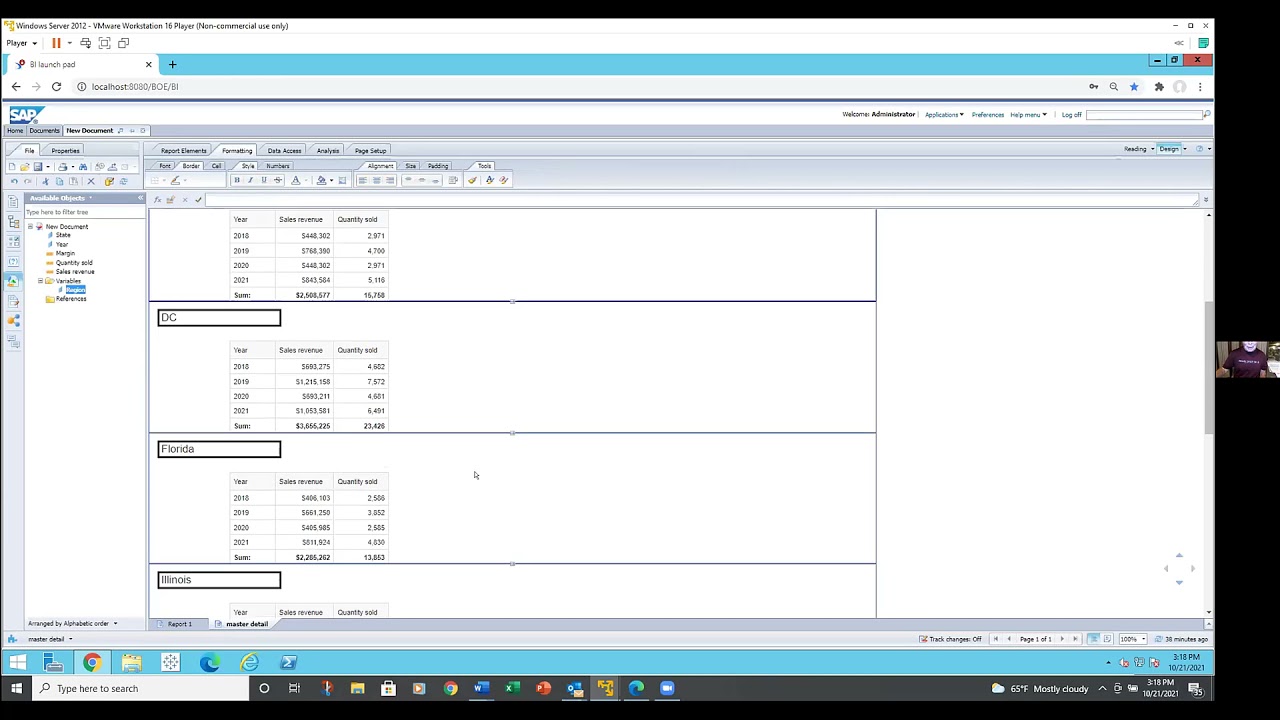The height and width of the screenshot is (720, 1280).
Task: Toggle Align center
Action: pyautogui.click(x=377, y=180)
